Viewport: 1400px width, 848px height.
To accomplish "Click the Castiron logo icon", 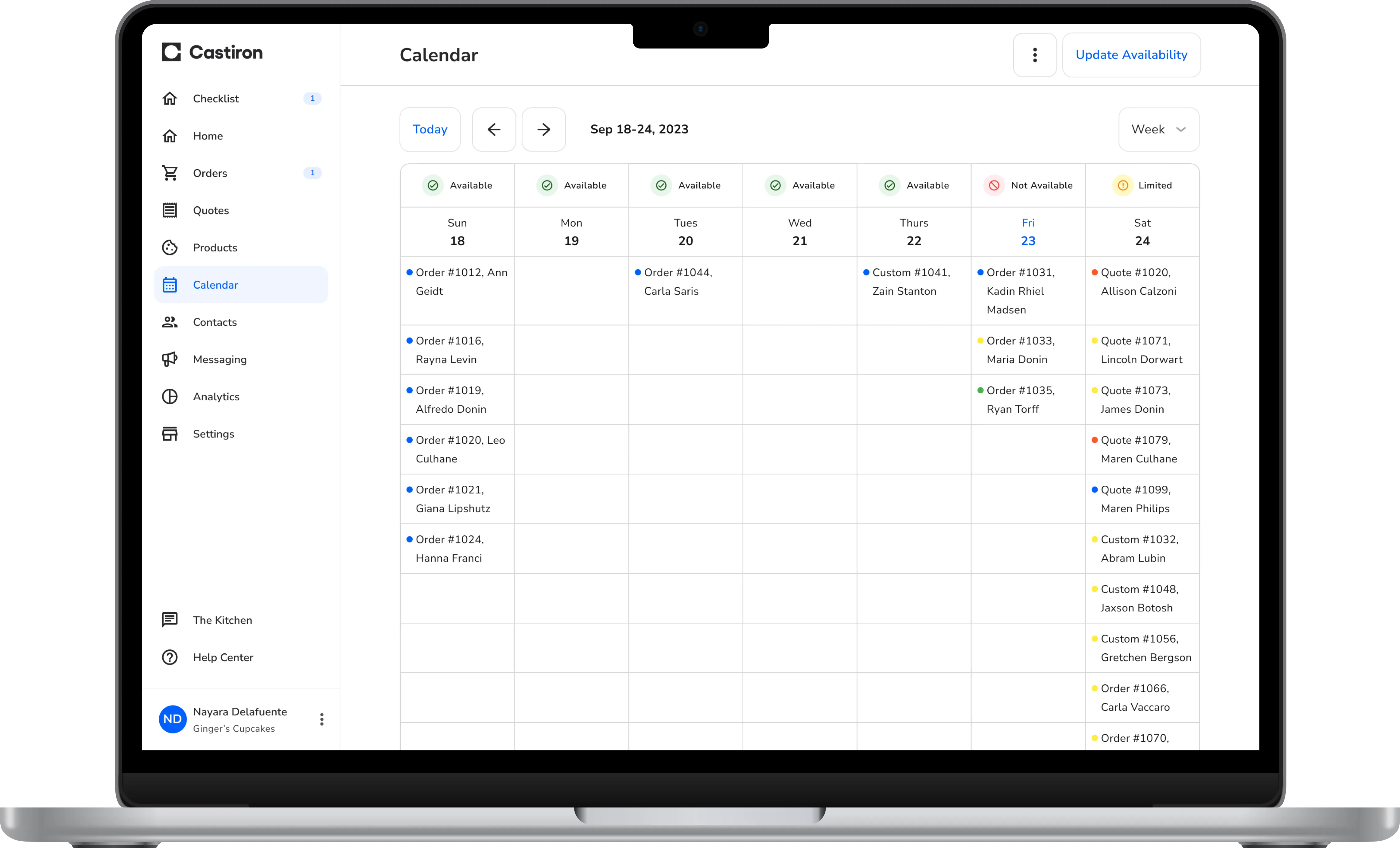I will (171, 52).
